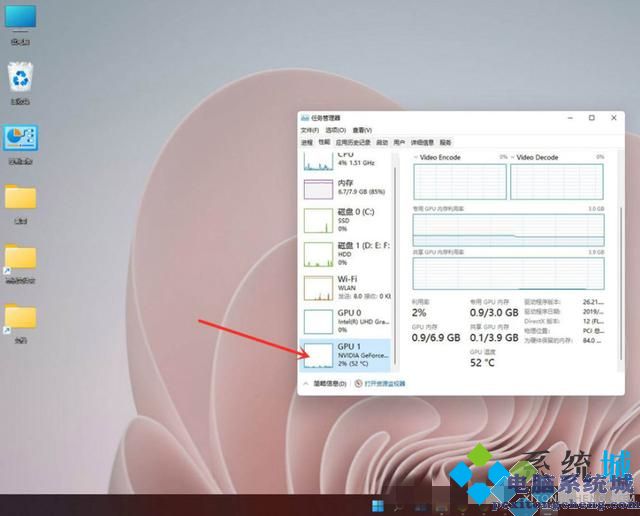Select 磁盘 0 (C:) SSD in the sidebar
Image resolution: width=640 pixels, height=516 pixels.
coord(345,220)
